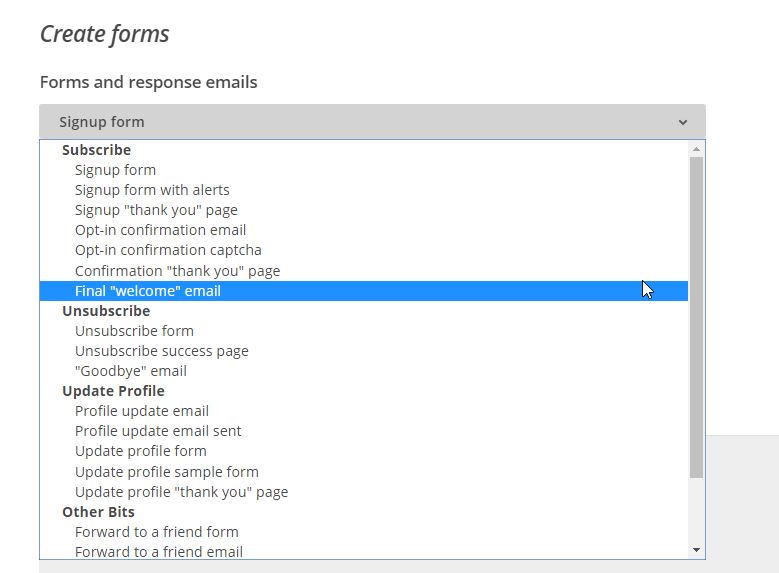Viewport: 779px width, 573px height.
Task: Pick "Opt-in confirmation email" from list
Action: point(160,230)
